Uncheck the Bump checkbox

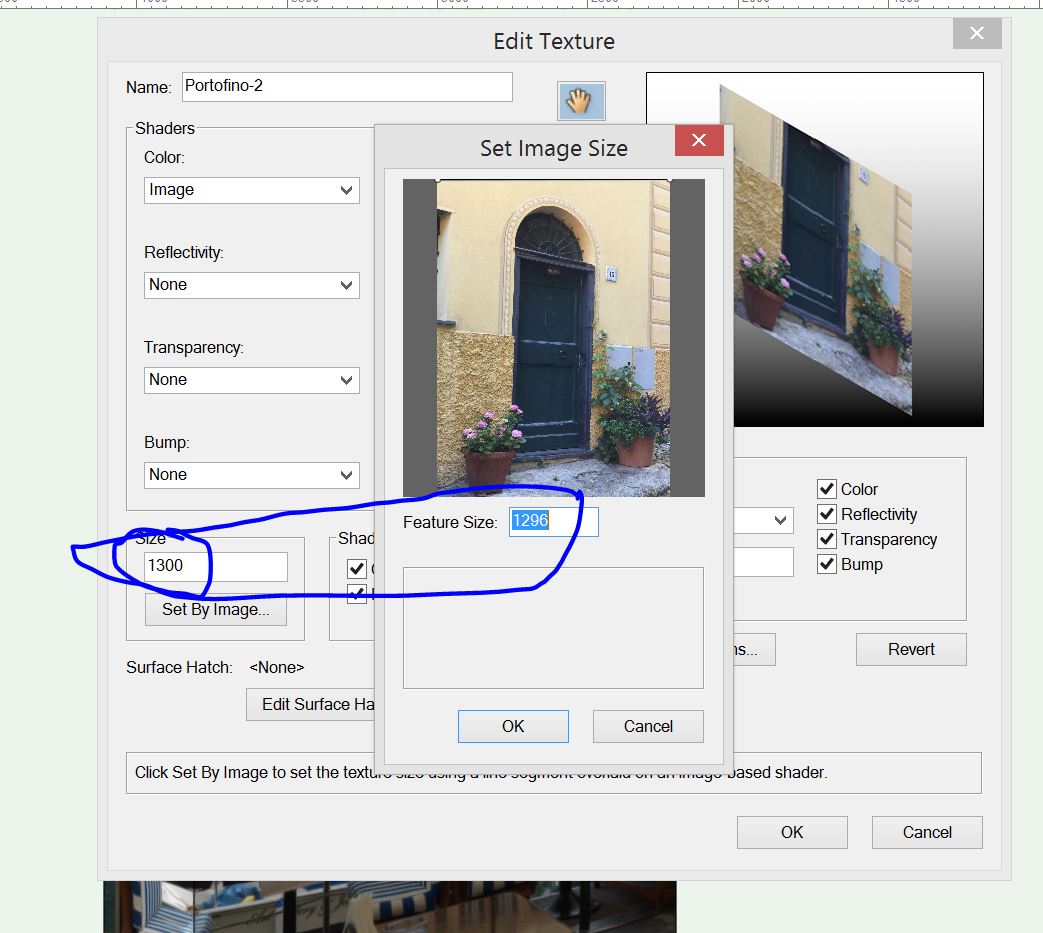pos(827,564)
